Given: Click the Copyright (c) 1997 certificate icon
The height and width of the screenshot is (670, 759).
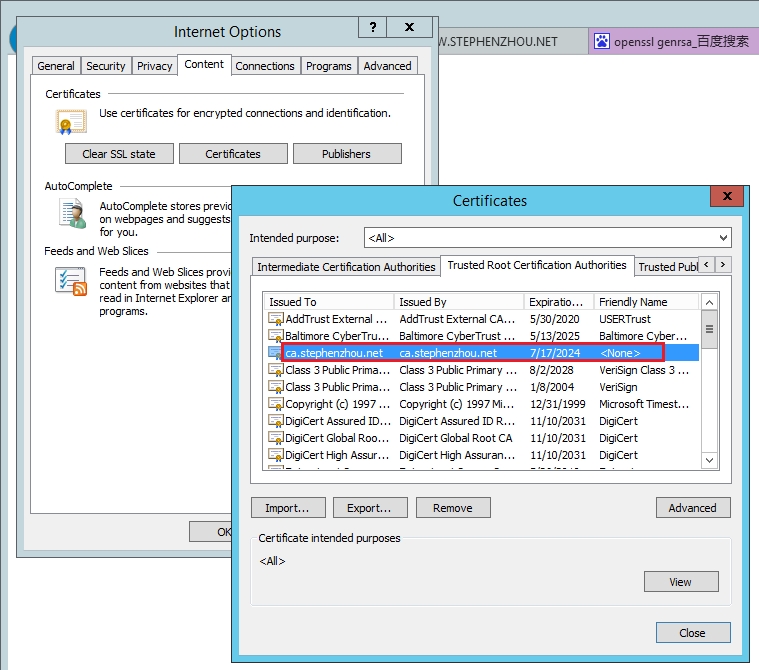Looking at the screenshot, I should (275, 404).
